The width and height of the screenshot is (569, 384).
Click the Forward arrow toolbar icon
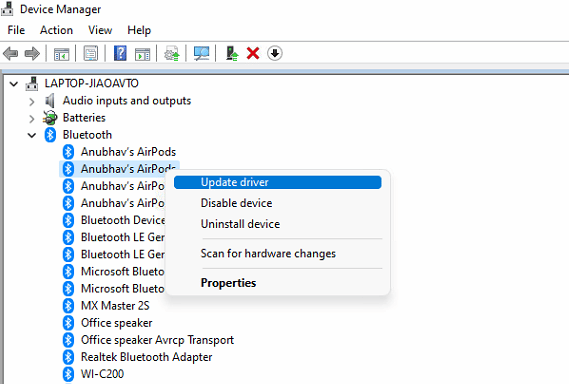(x=32, y=54)
